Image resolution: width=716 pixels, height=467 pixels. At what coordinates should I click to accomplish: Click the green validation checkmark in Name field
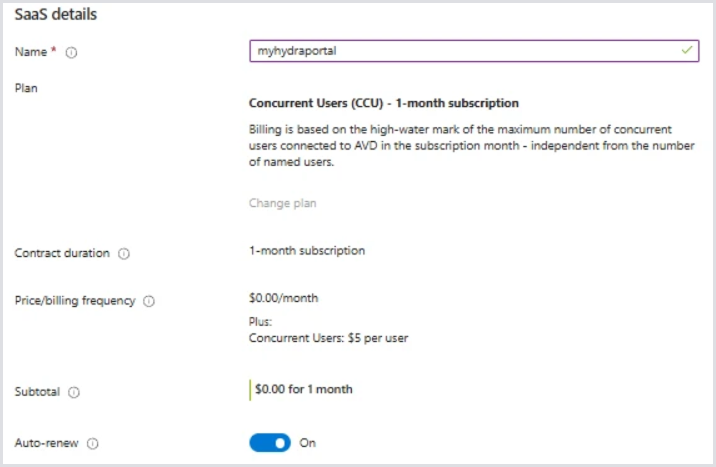coord(687,51)
